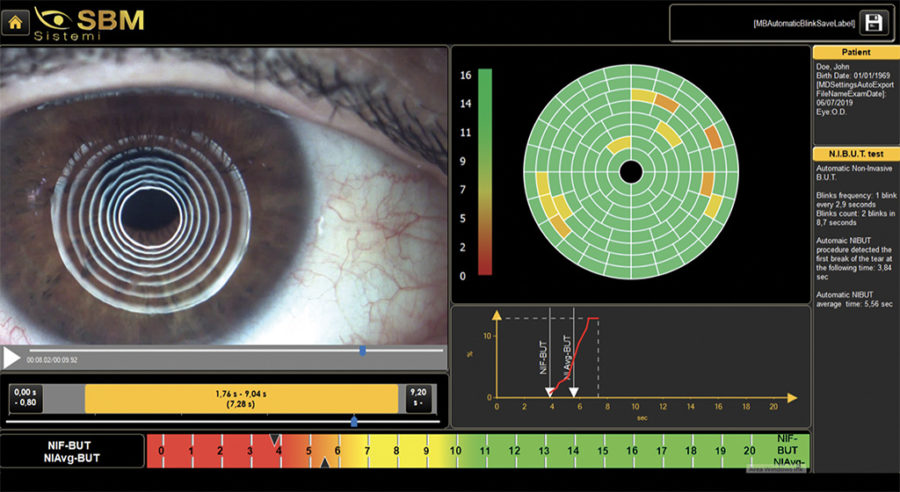Play the eye video recording
Screen dimensions: 900x492
(x=11, y=358)
